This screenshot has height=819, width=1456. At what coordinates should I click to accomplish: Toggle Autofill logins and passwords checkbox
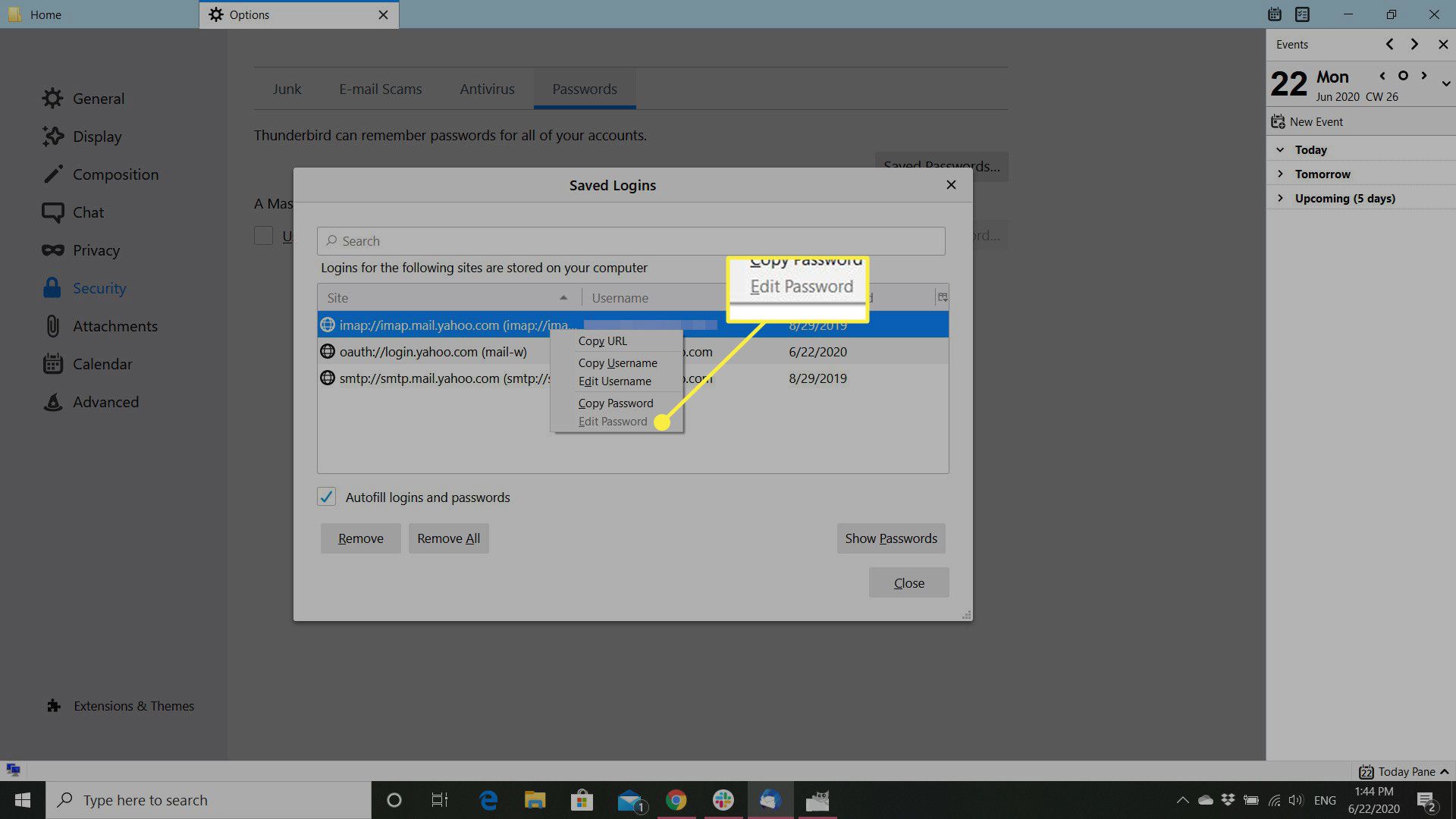tap(327, 497)
